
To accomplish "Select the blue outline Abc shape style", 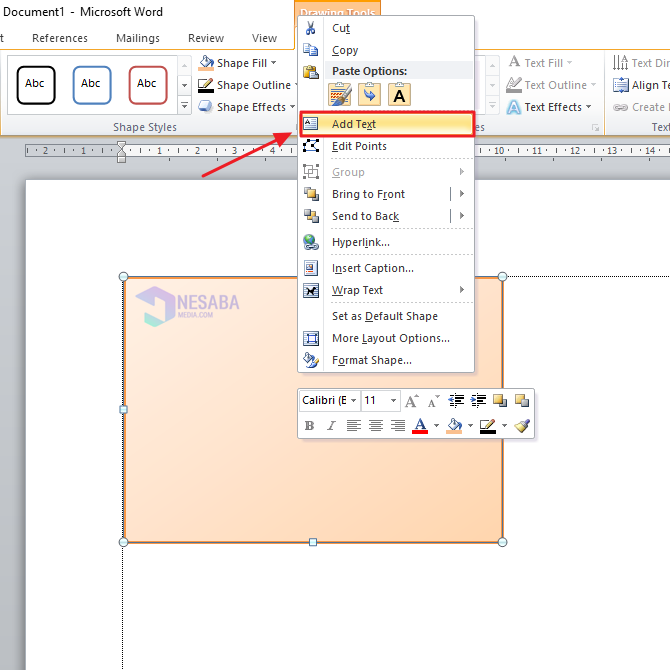I will coord(92,85).
